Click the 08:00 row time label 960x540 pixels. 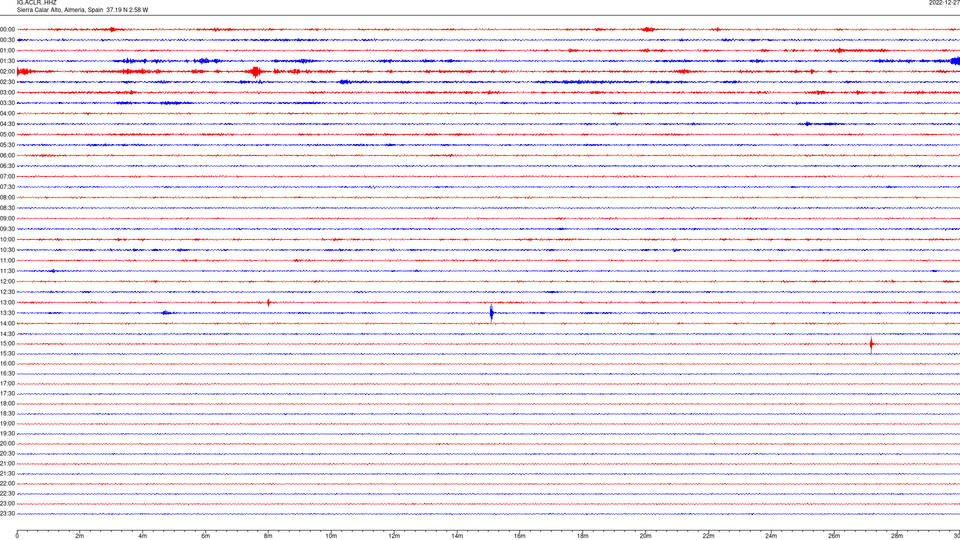pos(7,197)
